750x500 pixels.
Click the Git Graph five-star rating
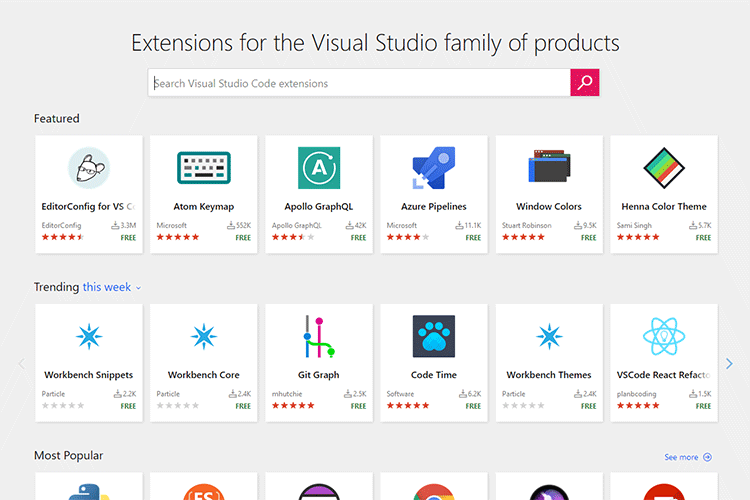(x=294, y=406)
